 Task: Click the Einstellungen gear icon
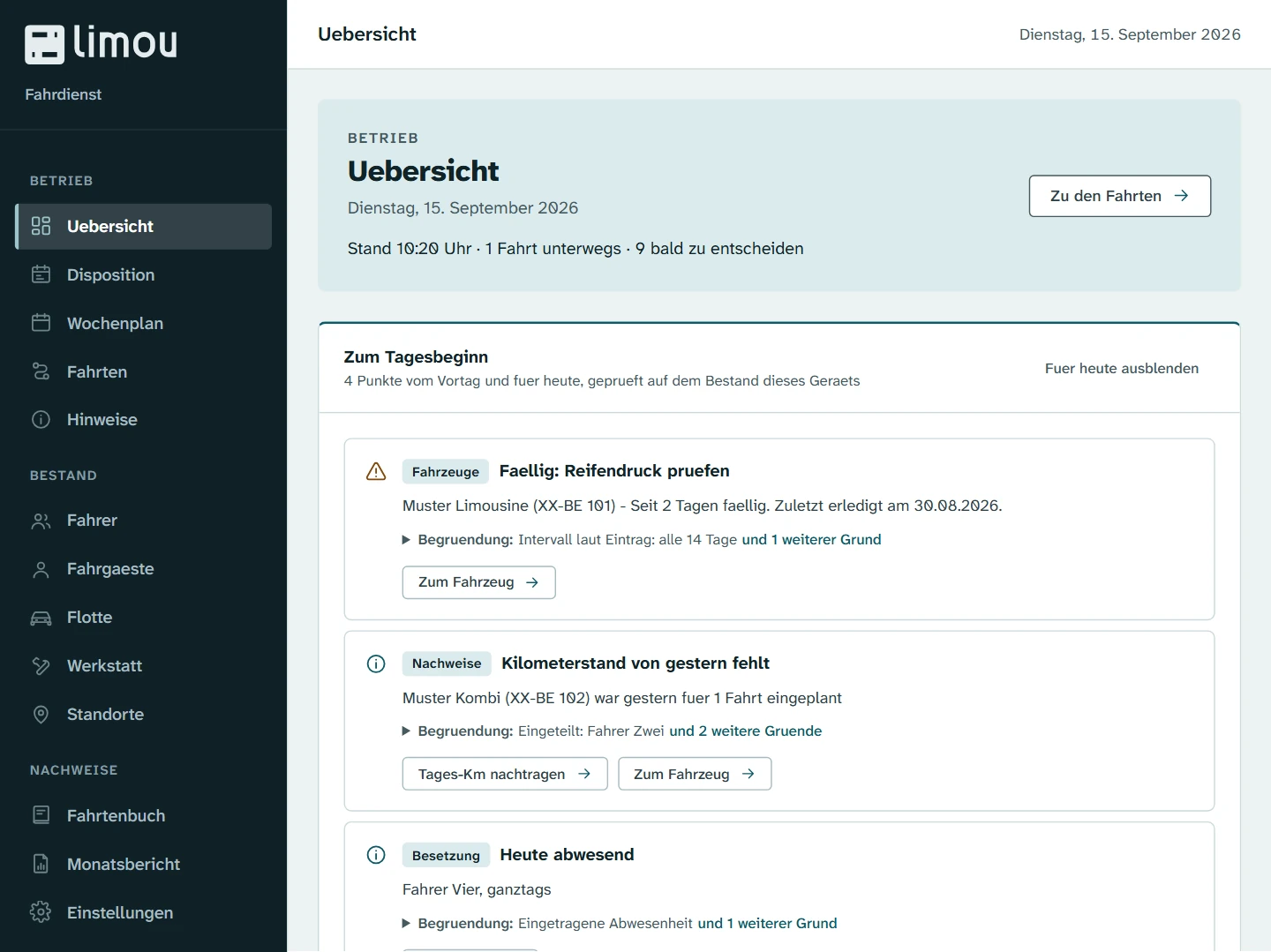click(41, 912)
